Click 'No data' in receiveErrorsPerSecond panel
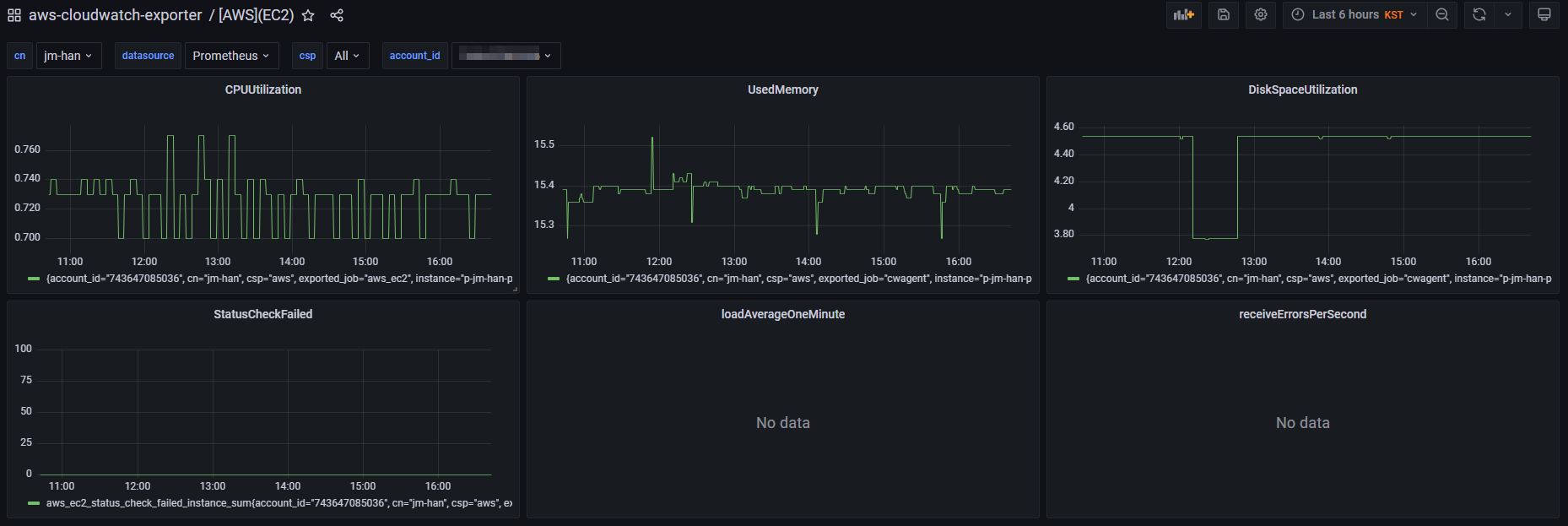Screen dimensions: 1568x526 1303,423
